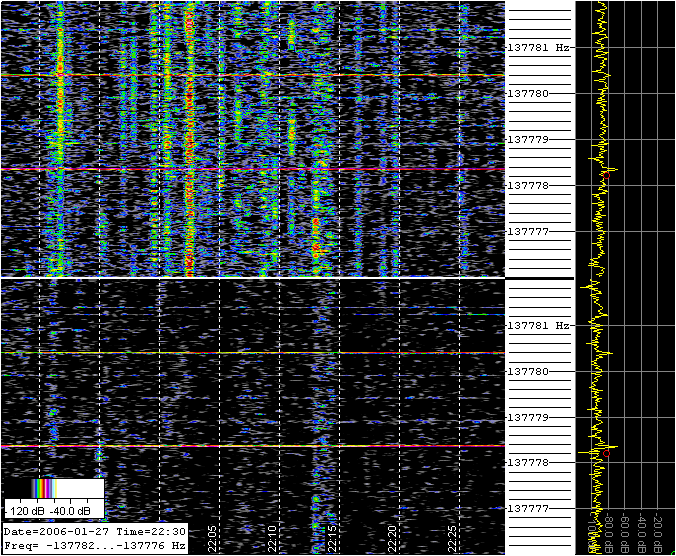Click the carrier line just above 137778 in lower waterfall
Screen dimensions: 676x556
(253, 446)
